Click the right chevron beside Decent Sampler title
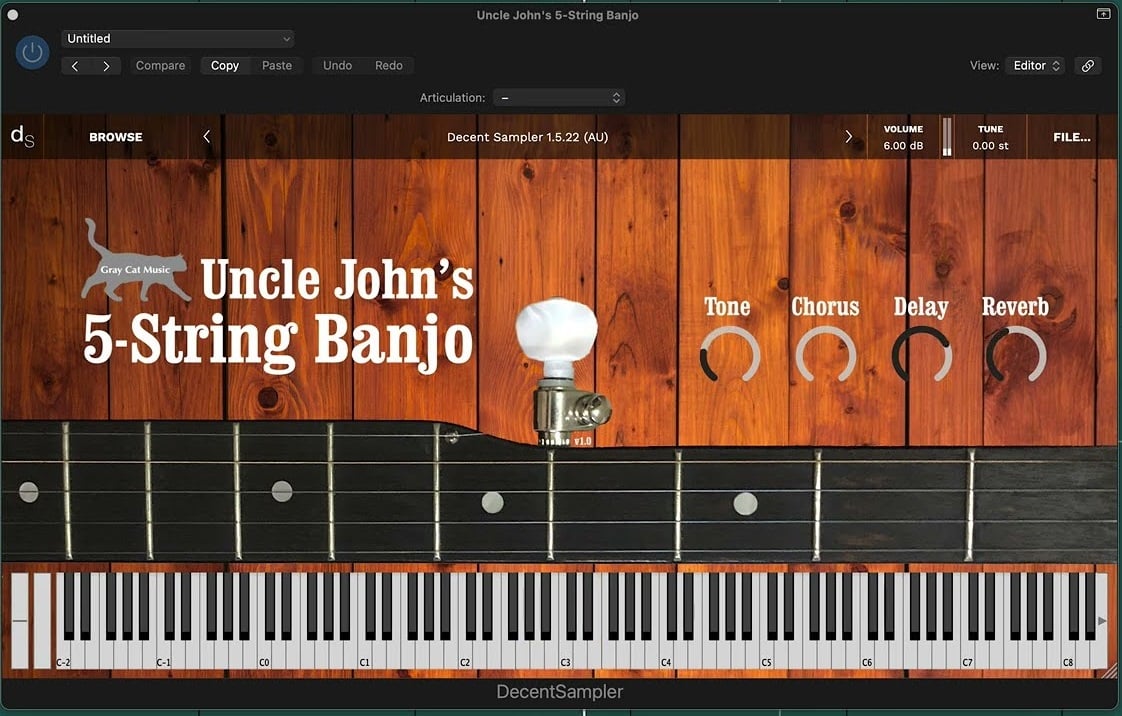1122x716 pixels. 849,136
